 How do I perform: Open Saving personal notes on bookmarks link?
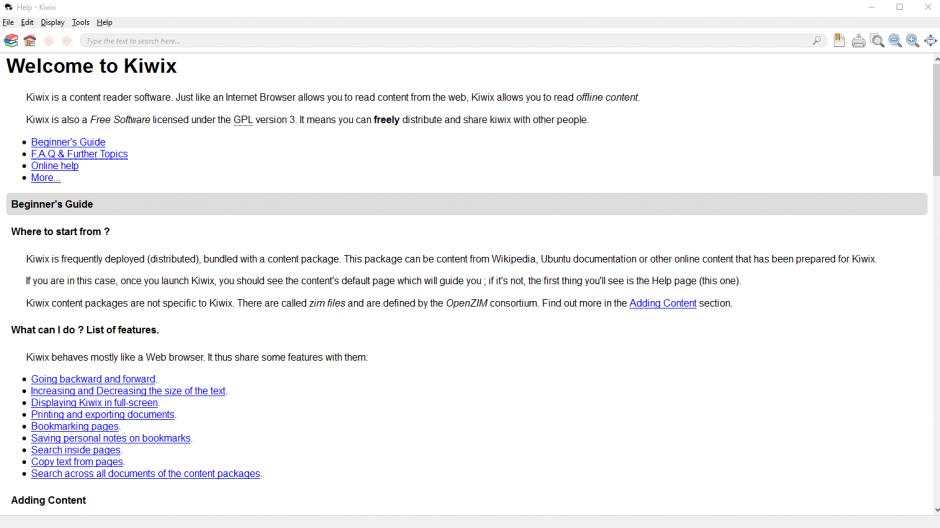111,438
